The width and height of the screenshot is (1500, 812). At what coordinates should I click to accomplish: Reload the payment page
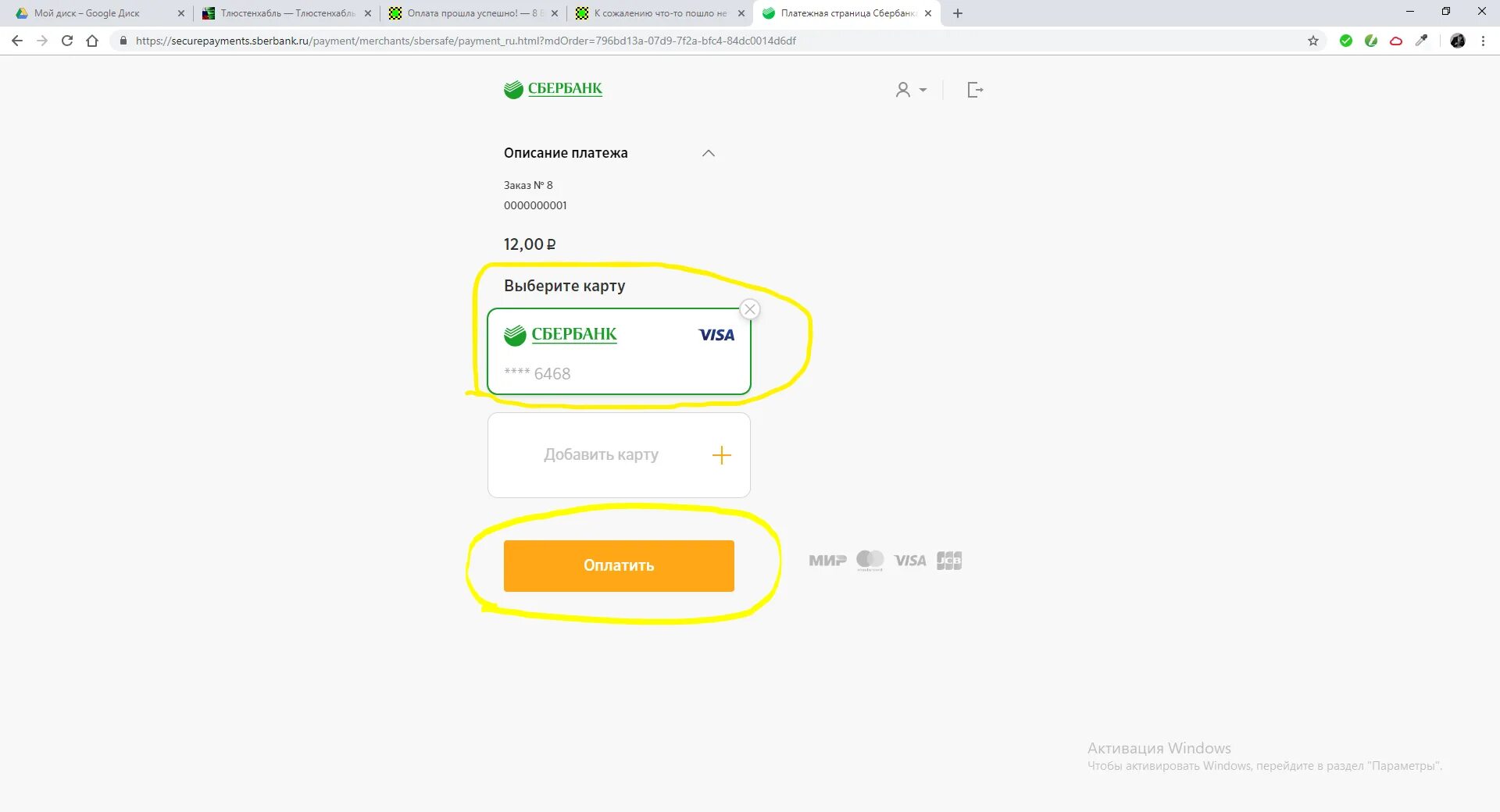(x=67, y=41)
